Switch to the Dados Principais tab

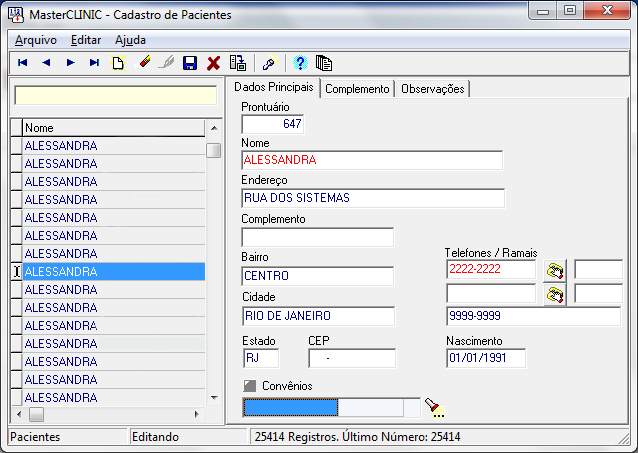pos(274,87)
